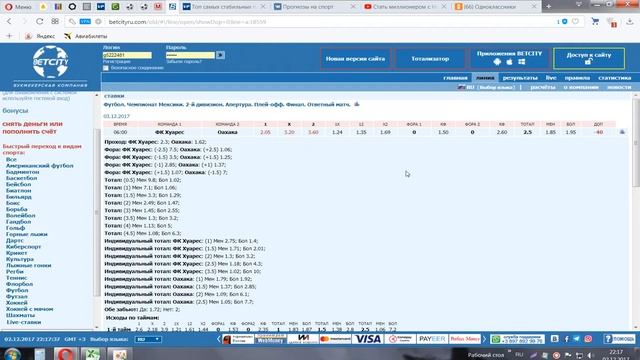Click the VPN badge in address bar

85,22
